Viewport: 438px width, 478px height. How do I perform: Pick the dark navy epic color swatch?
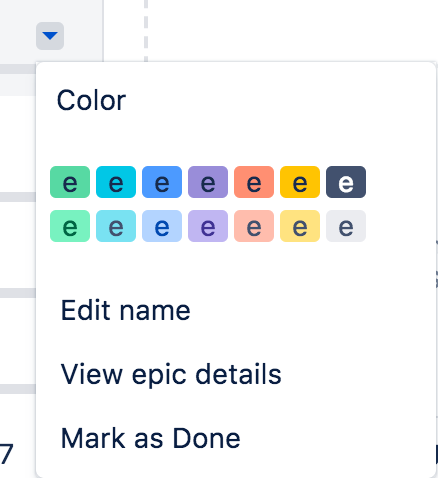point(346,182)
